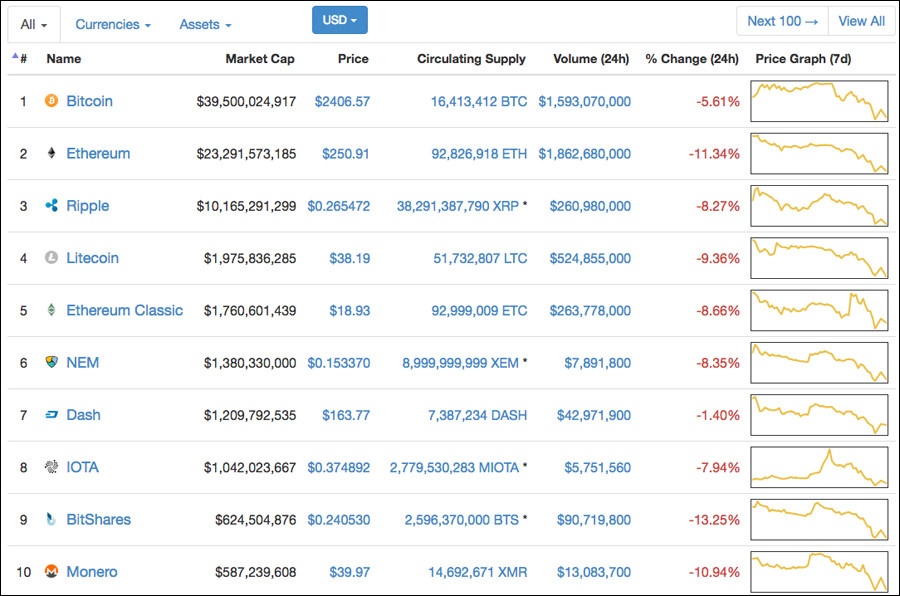Image resolution: width=900 pixels, height=596 pixels.
Task: Click Bitcoin's 7-day price graph
Action: (819, 101)
